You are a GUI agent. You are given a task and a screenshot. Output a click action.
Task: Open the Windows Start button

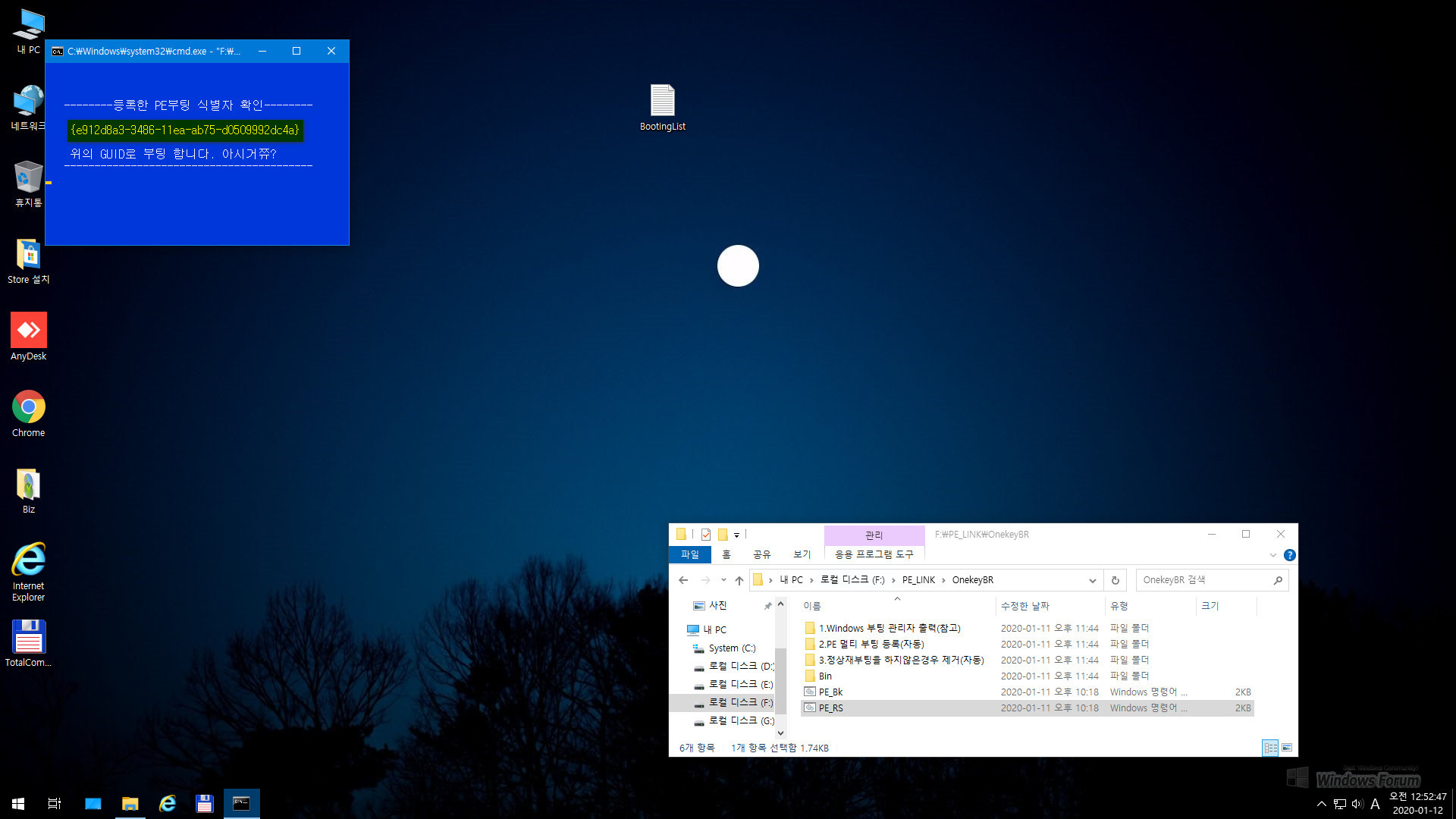18,804
